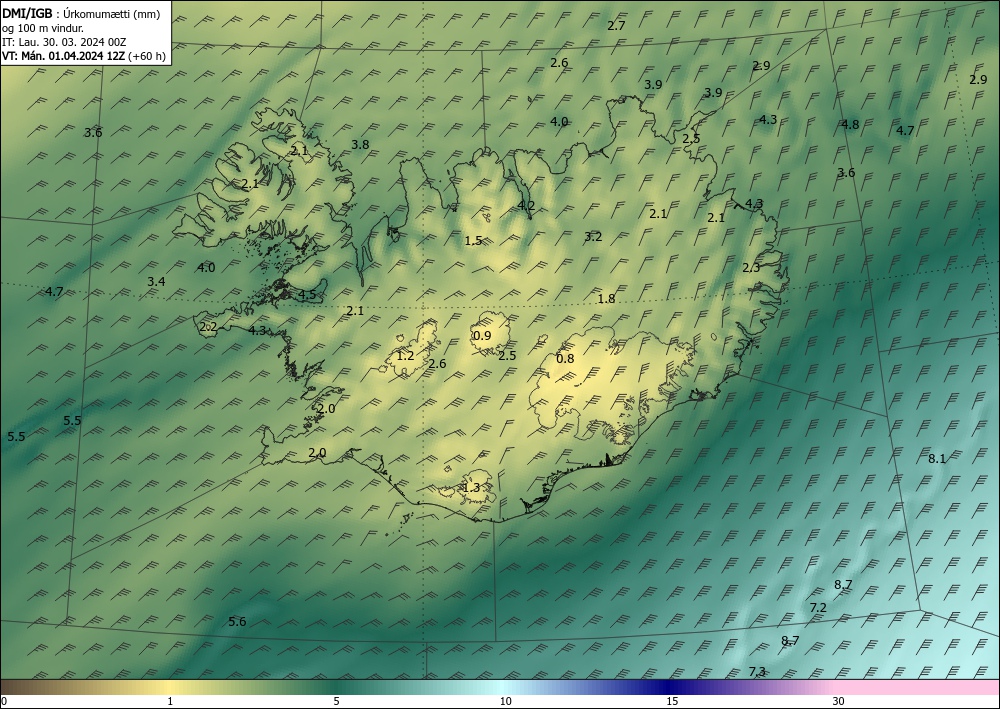The width and height of the screenshot is (1000, 709).
Task: Click the map value 3.8
Action: tap(360, 145)
